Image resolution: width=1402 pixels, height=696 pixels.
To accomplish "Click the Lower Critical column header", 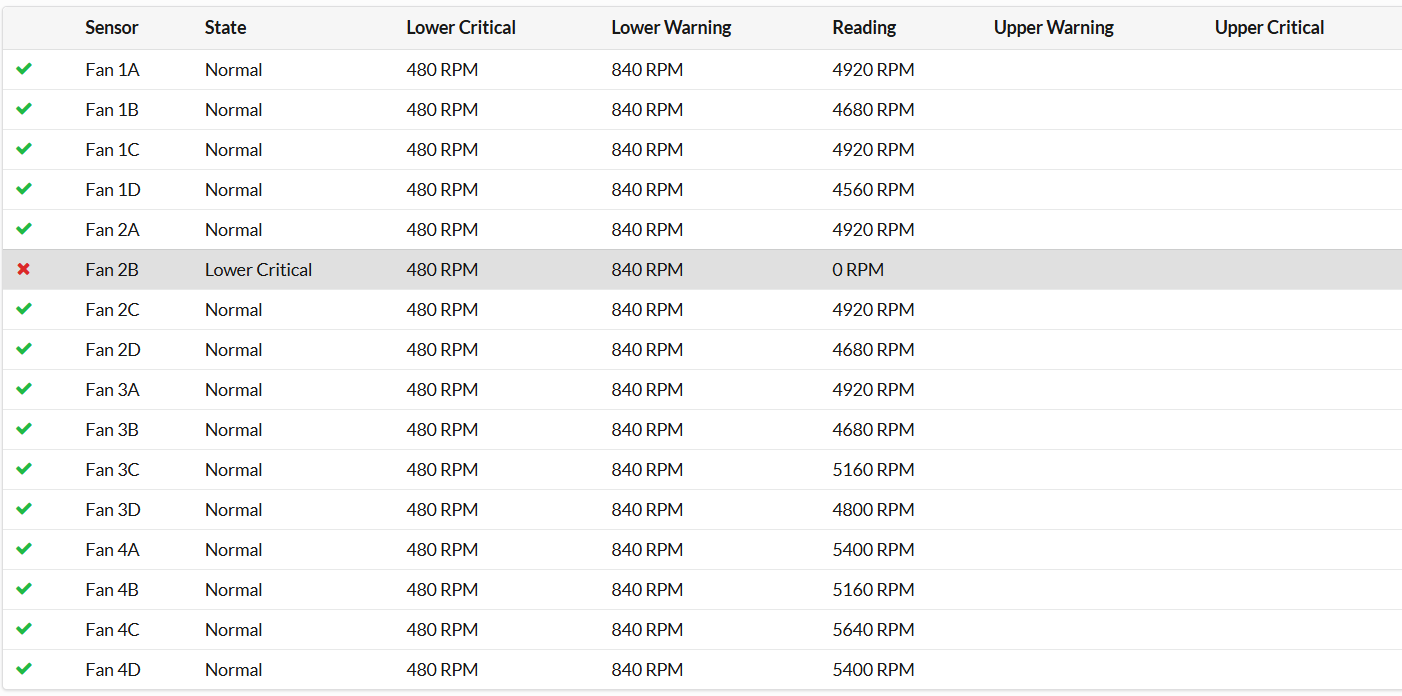I will [461, 28].
